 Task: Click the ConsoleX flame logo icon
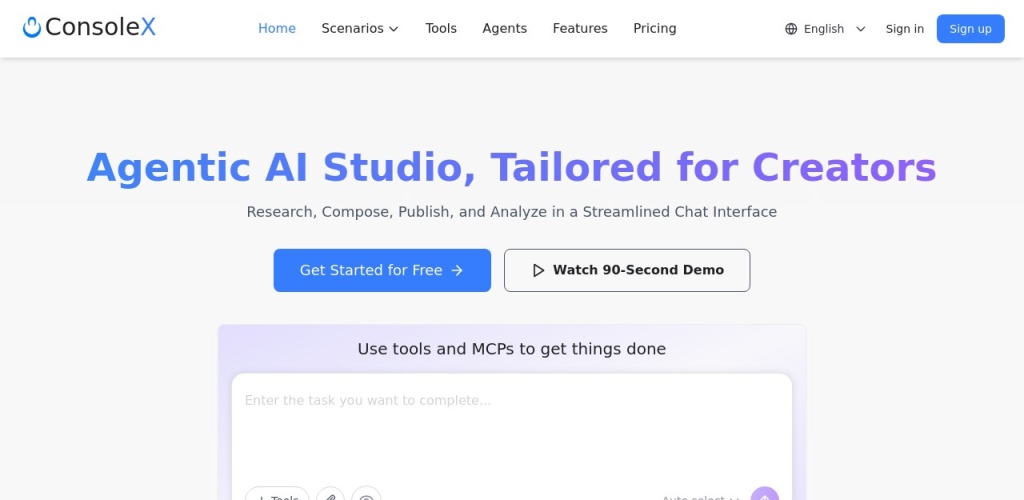(32, 28)
